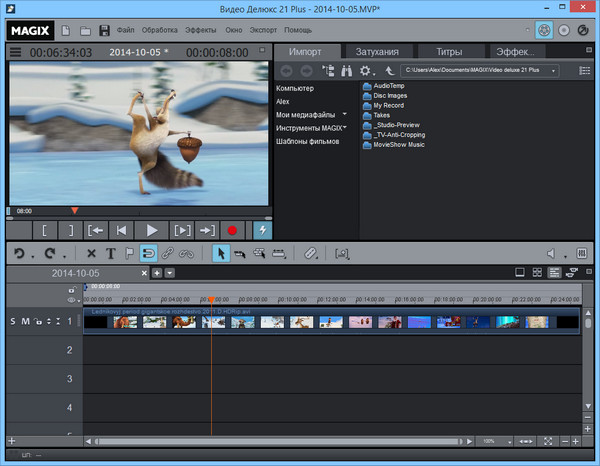Image resolution: width=600 pixels, height=466 pixels.
Task: Click the lightning bolt preview render icon
Action: click(x=262, y=230)
